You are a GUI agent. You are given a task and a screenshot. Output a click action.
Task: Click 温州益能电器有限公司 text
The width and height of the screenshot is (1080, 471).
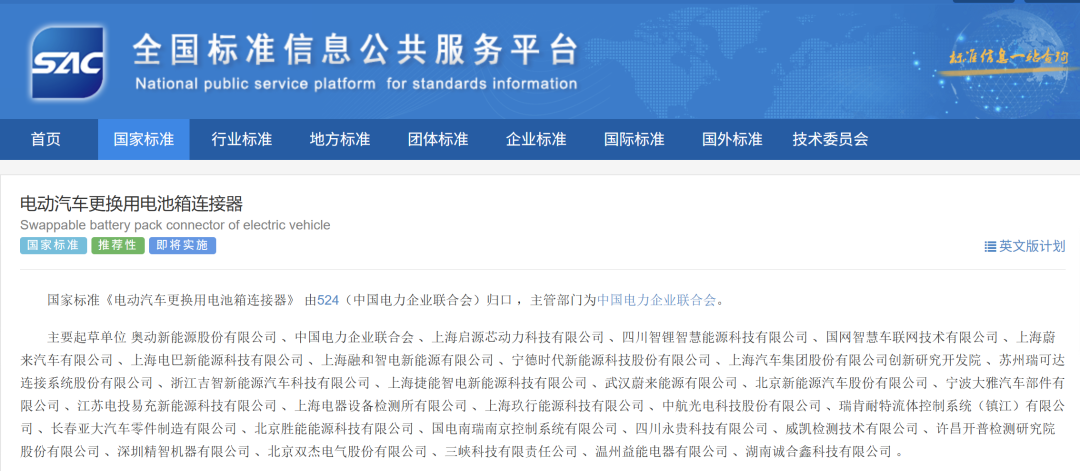coord(661,452)
